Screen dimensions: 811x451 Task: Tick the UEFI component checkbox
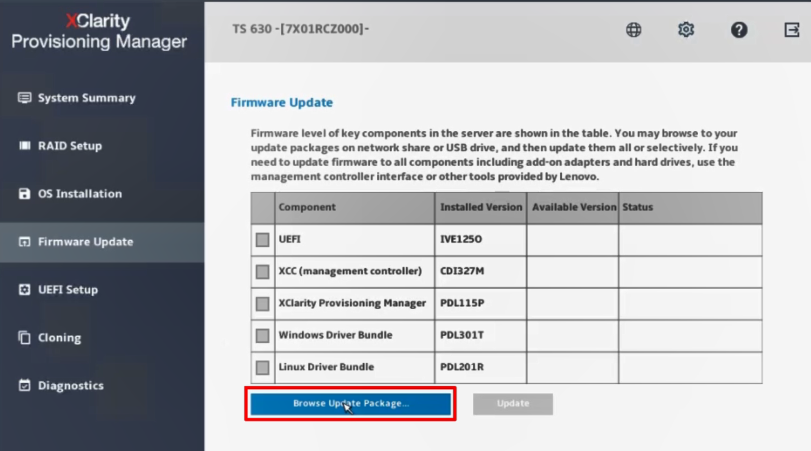coord(262,240)
